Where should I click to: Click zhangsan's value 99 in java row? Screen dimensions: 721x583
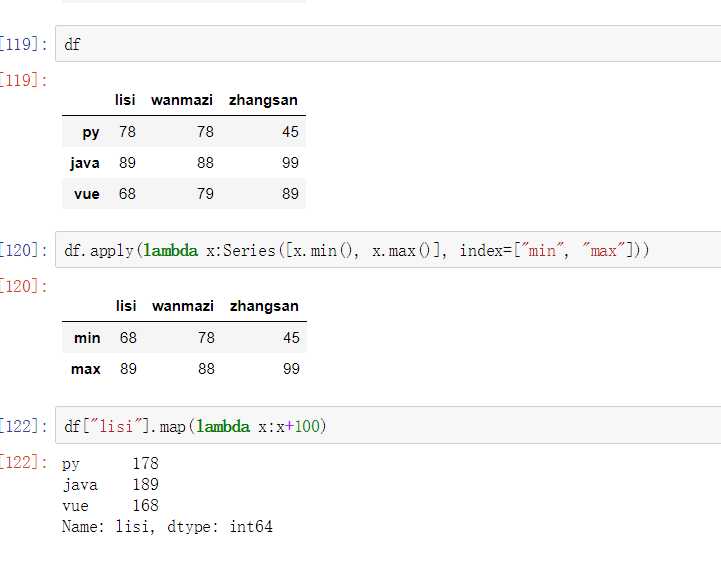pos(290,163)
